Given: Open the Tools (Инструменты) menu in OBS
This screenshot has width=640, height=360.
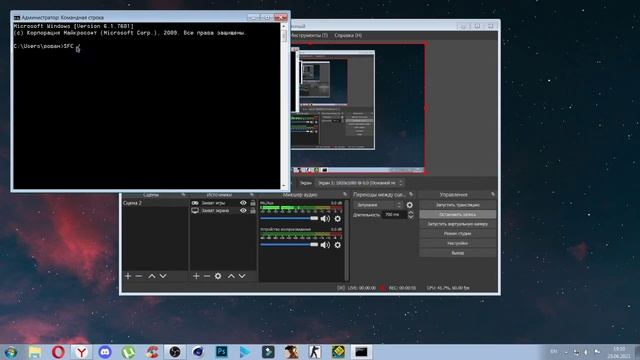Looking at the screenshot, I should (x=310, y=36).
